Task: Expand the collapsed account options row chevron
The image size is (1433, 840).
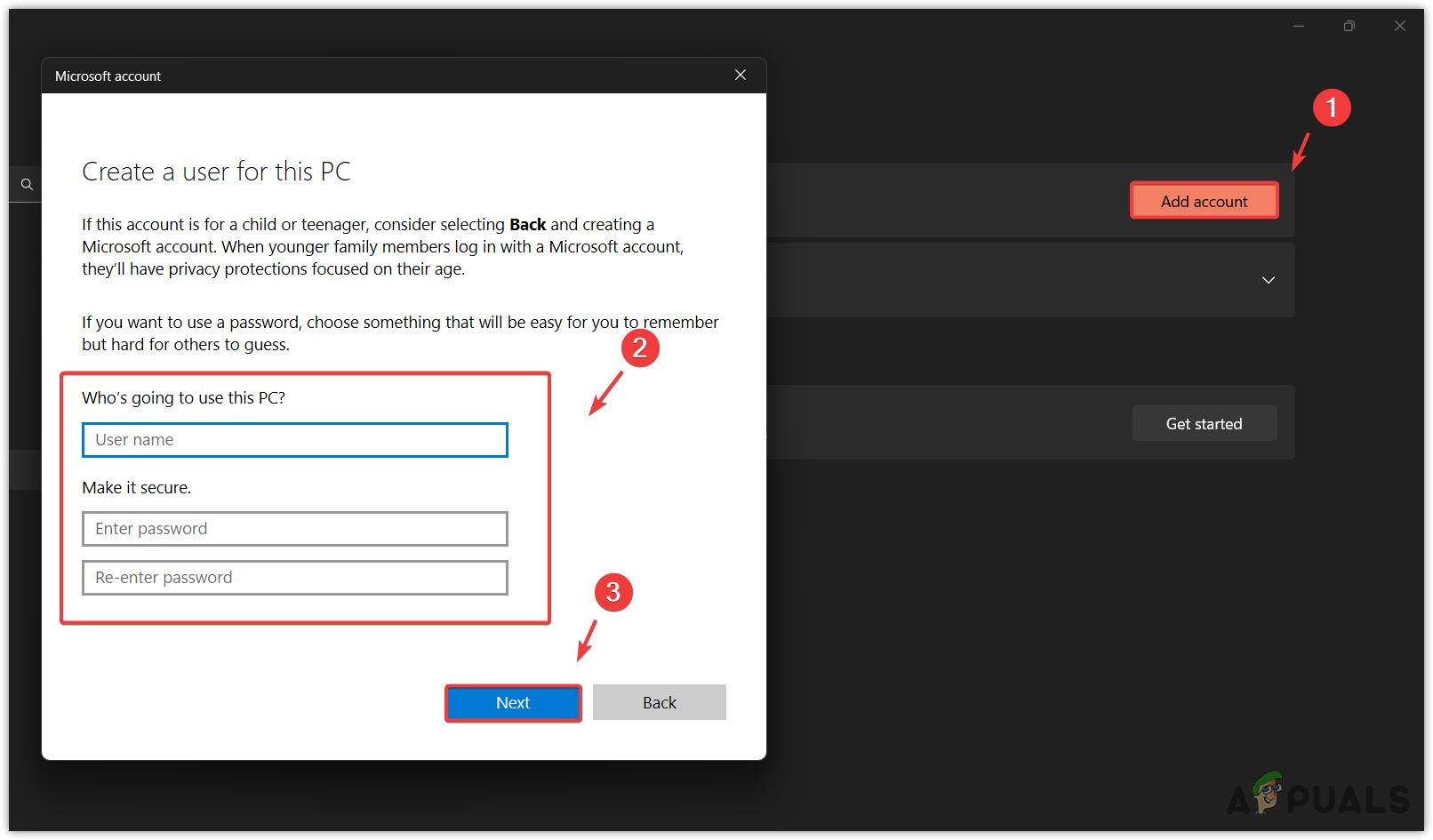Action: click(x=1268, y=280)
